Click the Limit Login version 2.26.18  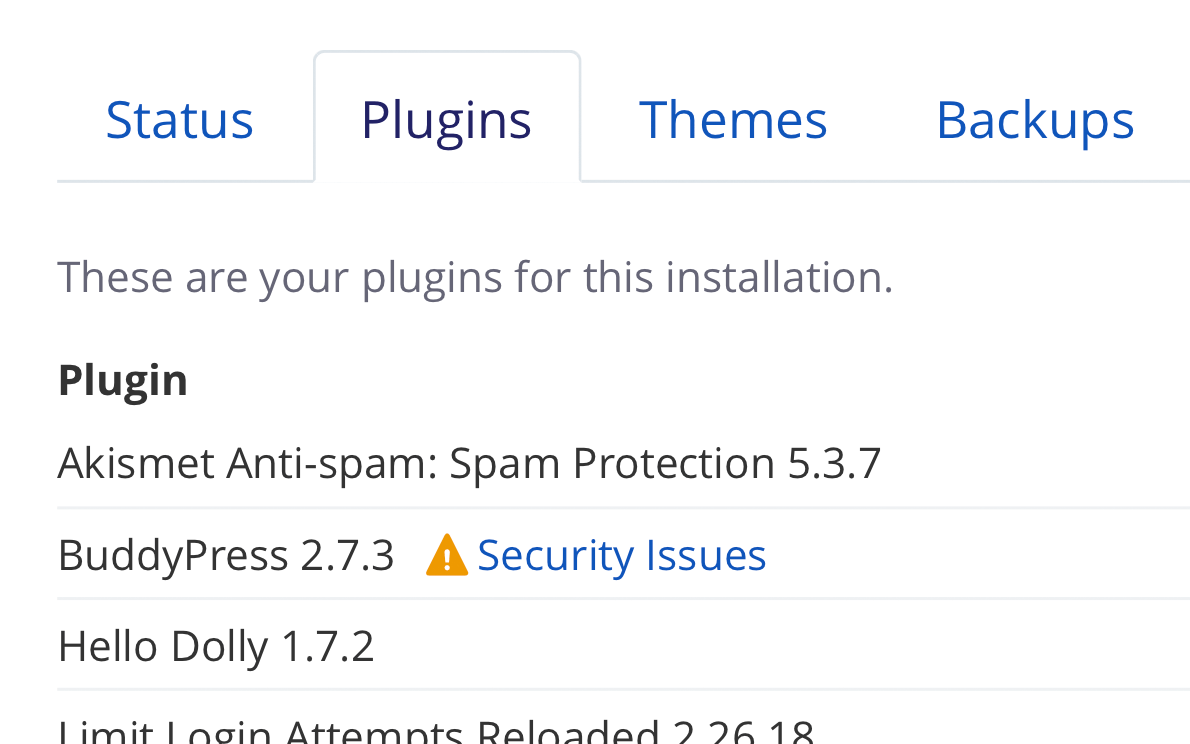pos(744,730)
